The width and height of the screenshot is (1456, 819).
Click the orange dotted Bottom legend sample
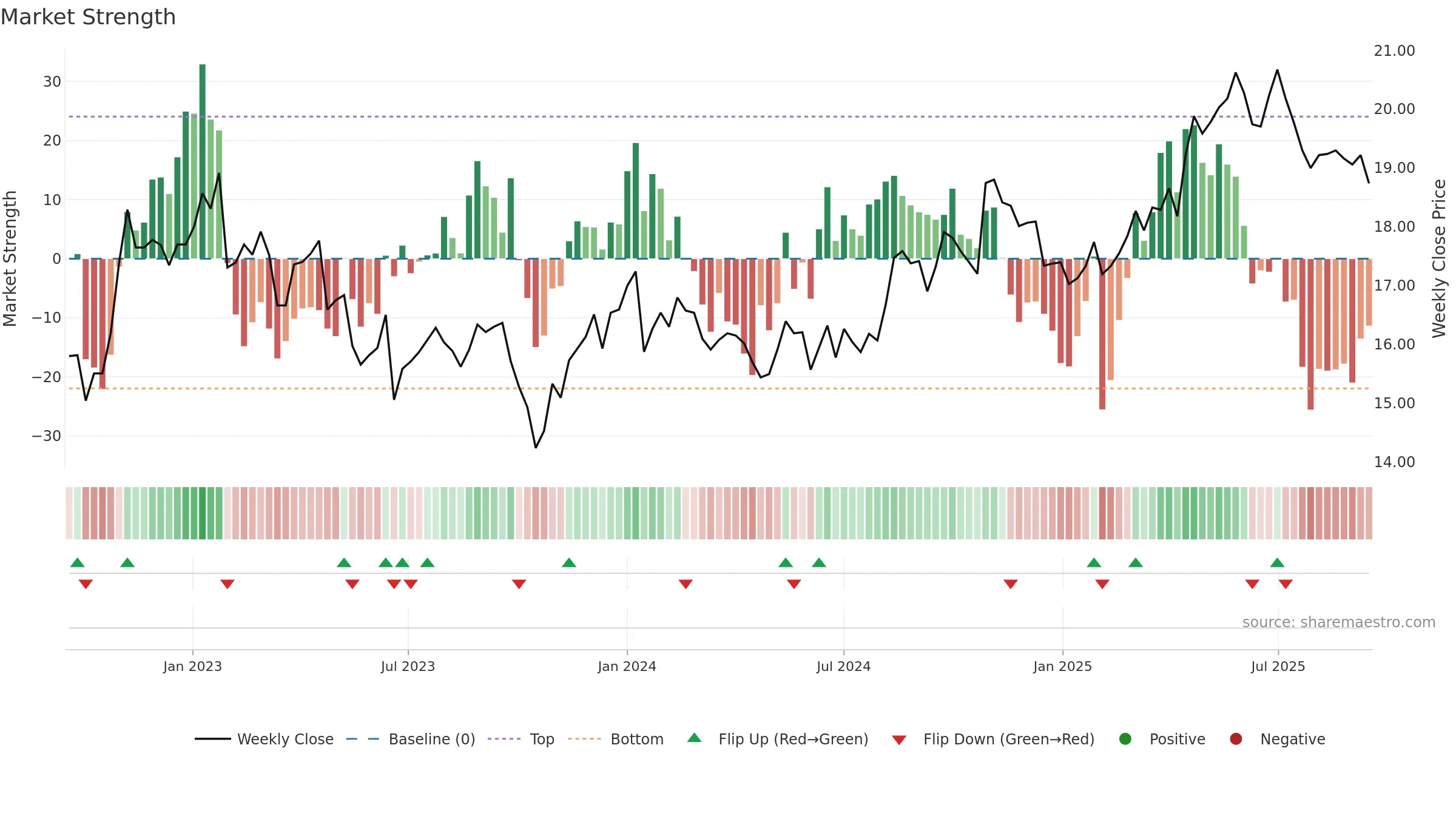point(585,739)
